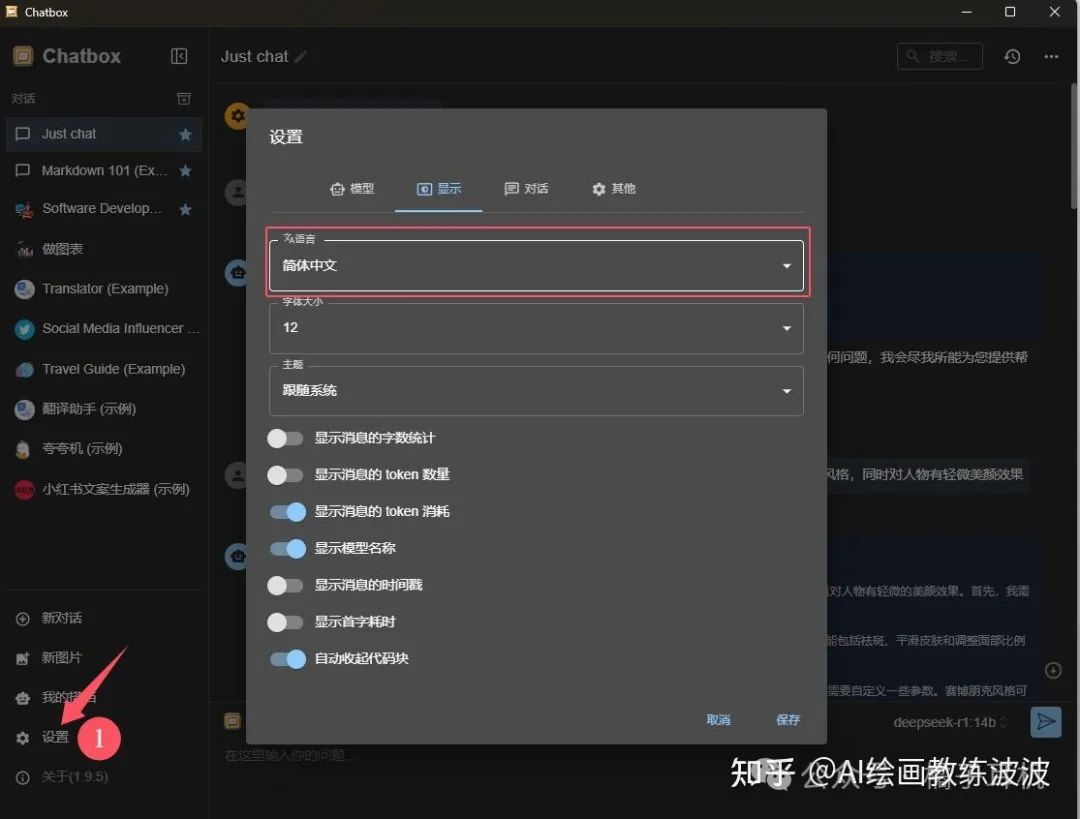
Task: Switch to 显示 settings tab
Action: (439, 189)
